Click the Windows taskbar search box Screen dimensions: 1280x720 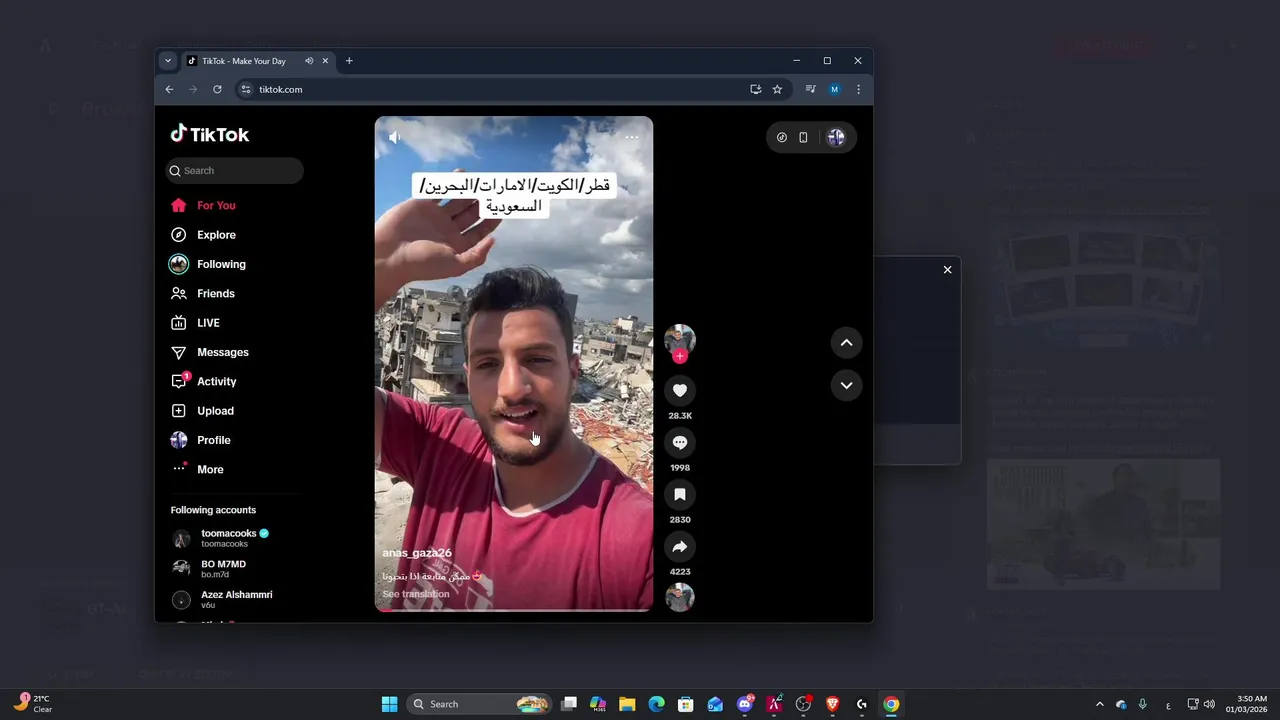tap(480, 704)
